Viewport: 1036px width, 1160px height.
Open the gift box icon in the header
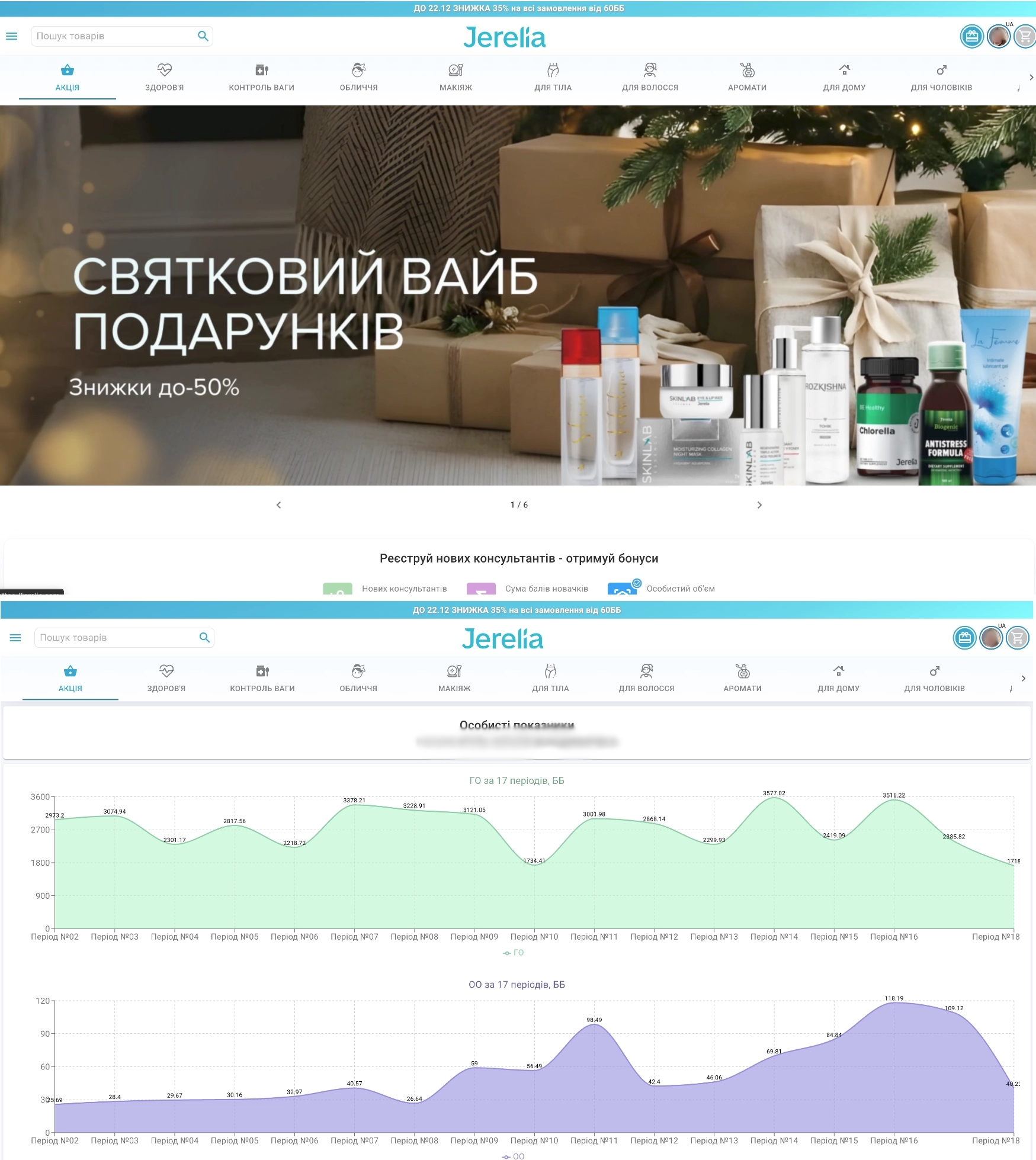coord(971,36)
